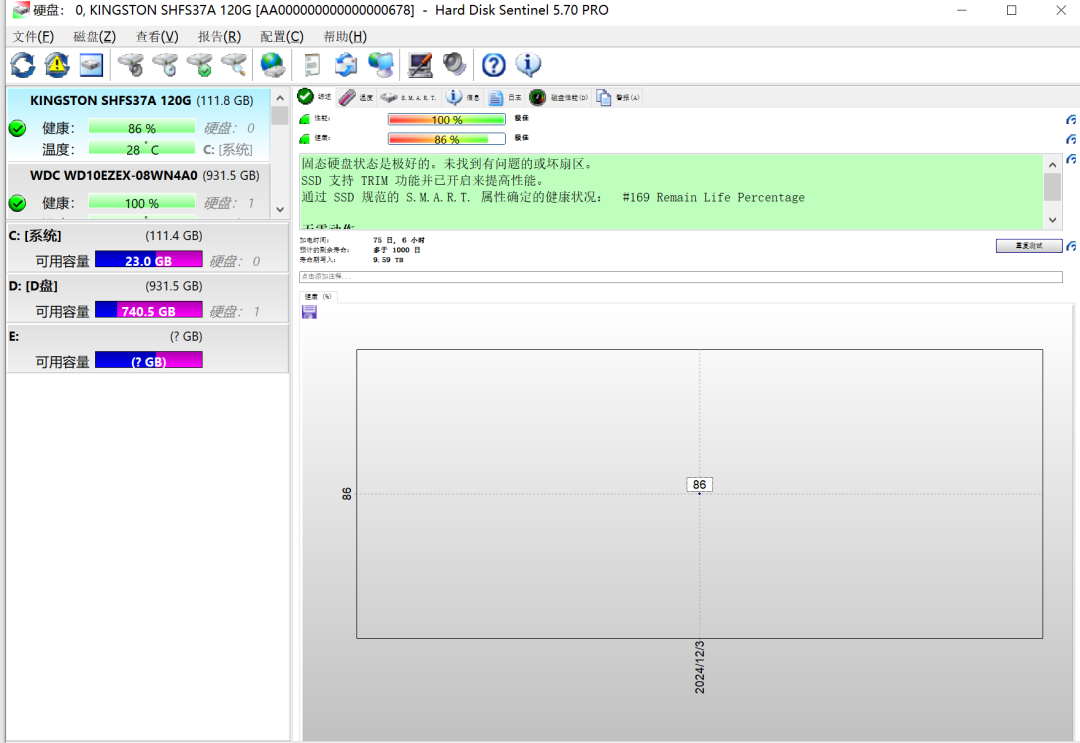Click the globe with monitor toolbar icon

pos(381,65)
